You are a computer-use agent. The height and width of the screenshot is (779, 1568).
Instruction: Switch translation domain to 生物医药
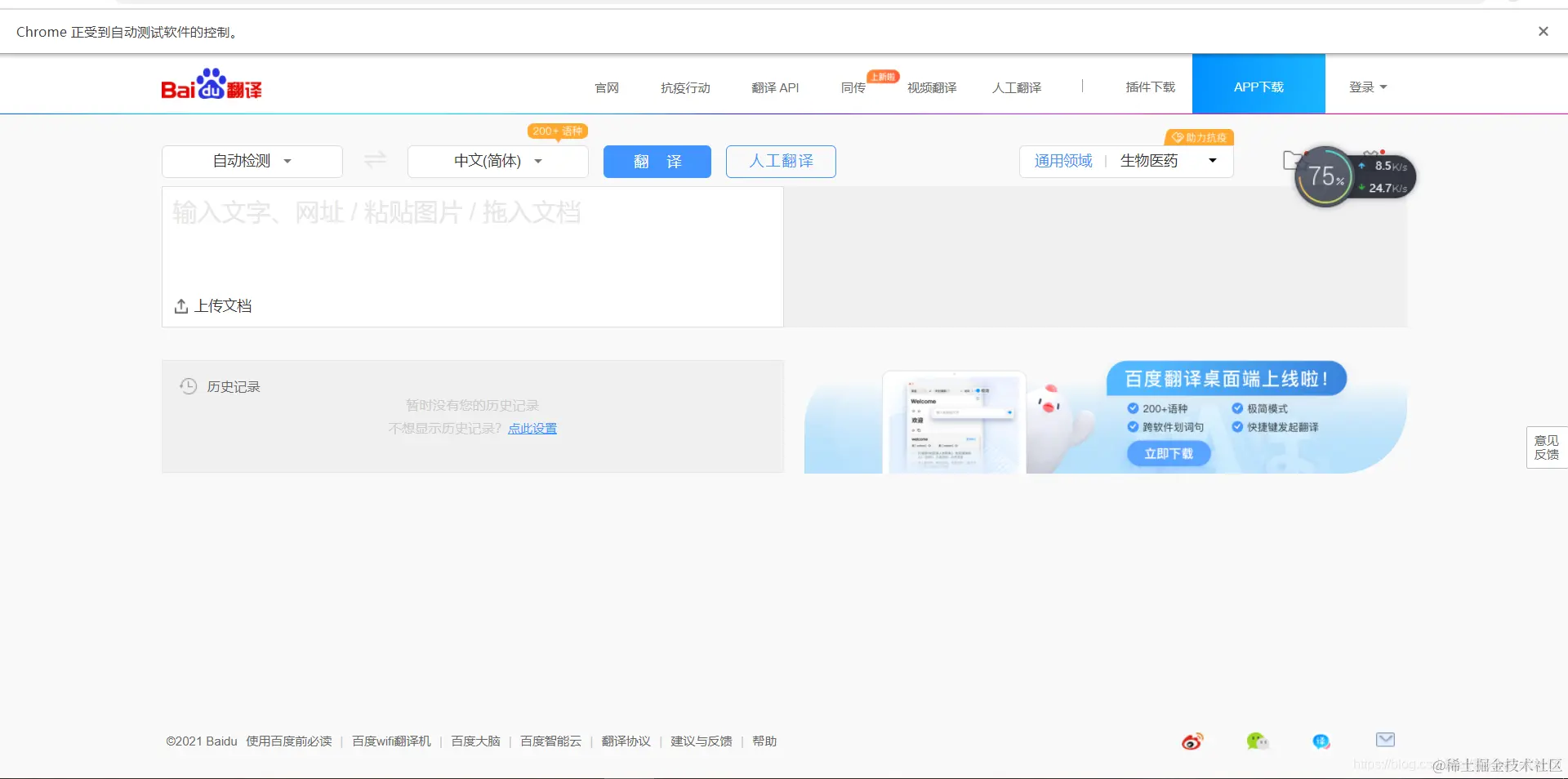click(x=1147, y=161)
